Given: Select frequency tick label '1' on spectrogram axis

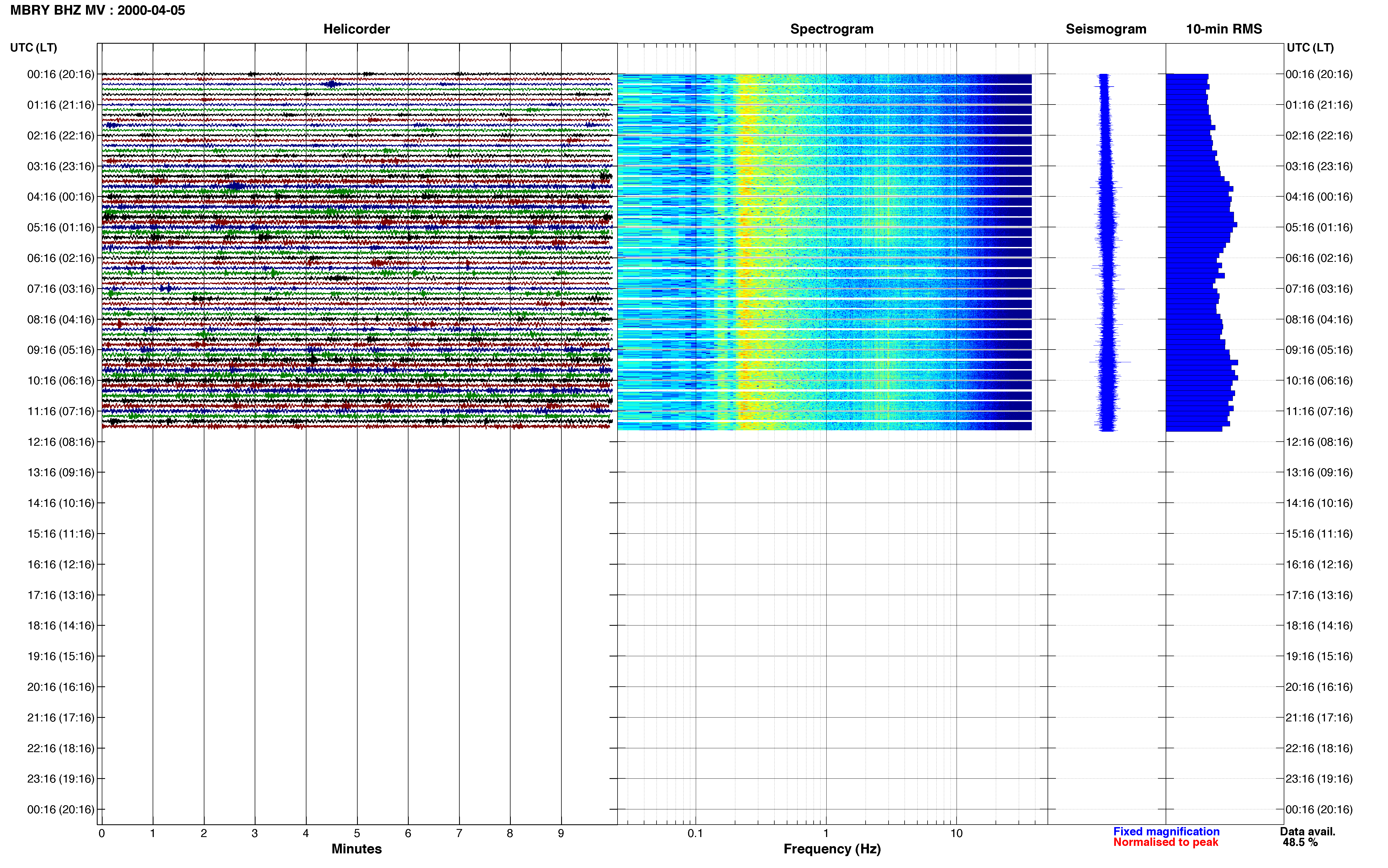Looking at the screenshot, I should click(826, 833).
